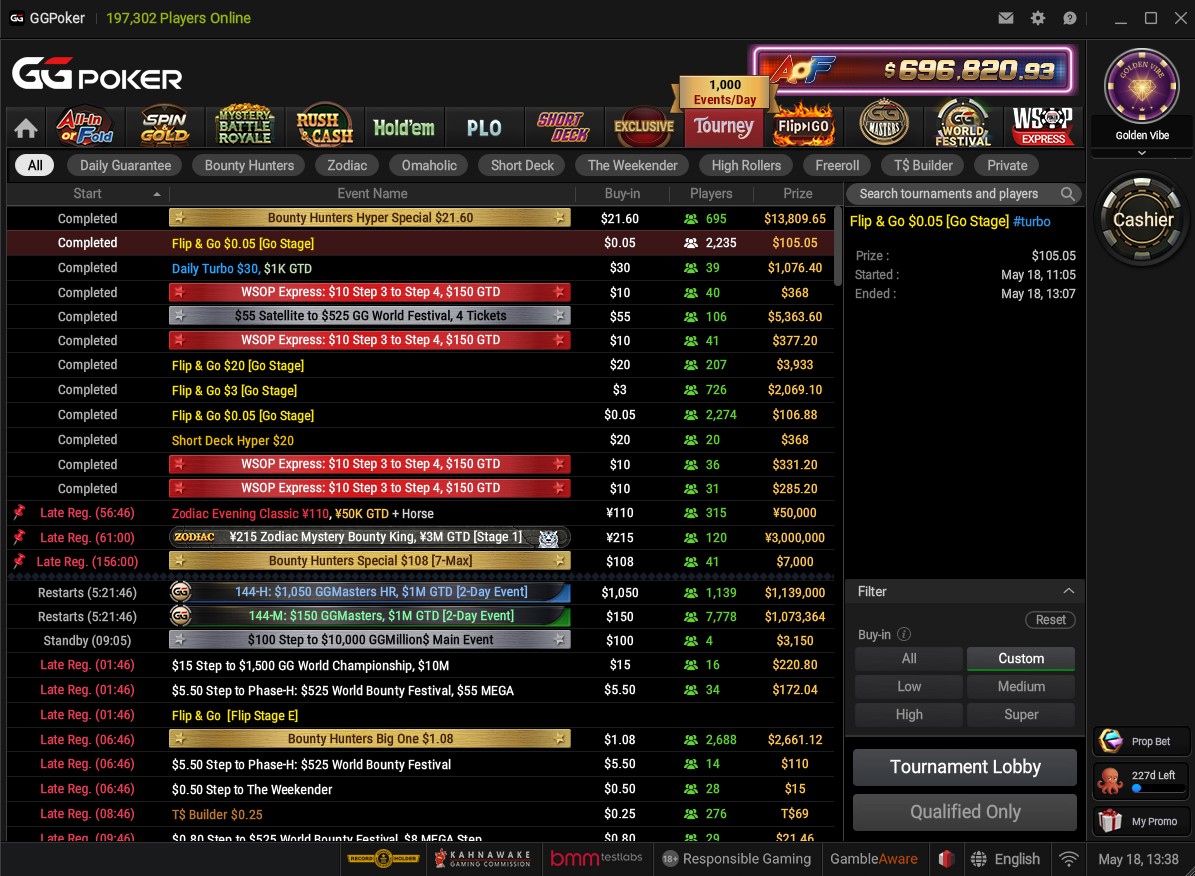This screenshot has height=876, width=1195.
Task: Filter by Freeroll tournaments
Action: (x=837, y=165)
